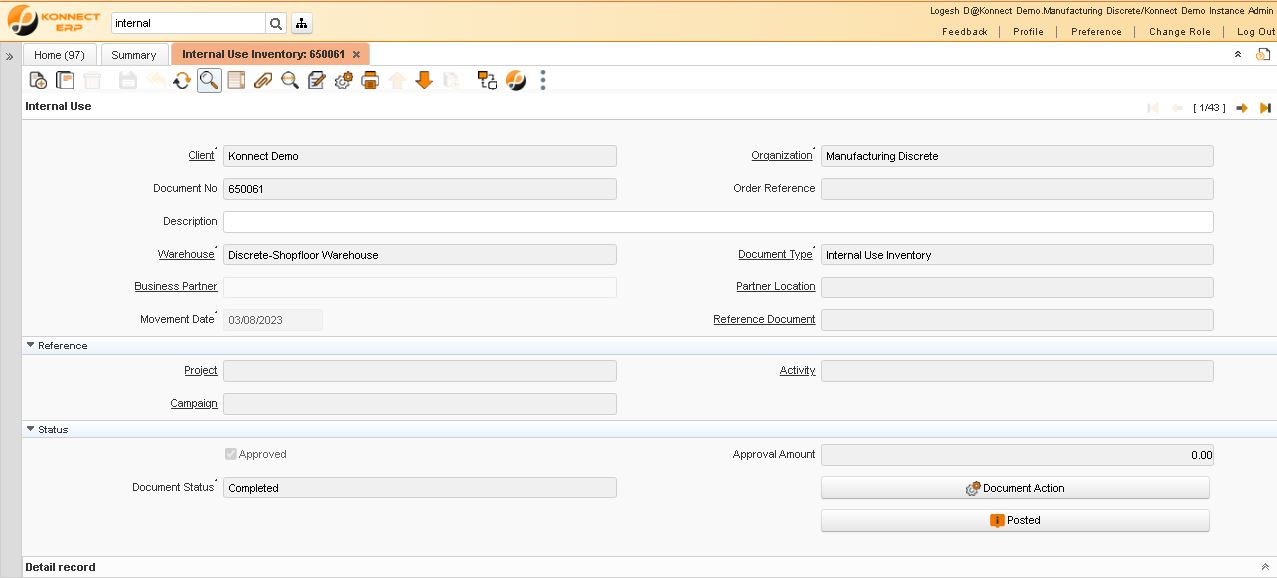1277x578 pixels.
Task: Collapse the Status section
Action: (x=31, y=430)
